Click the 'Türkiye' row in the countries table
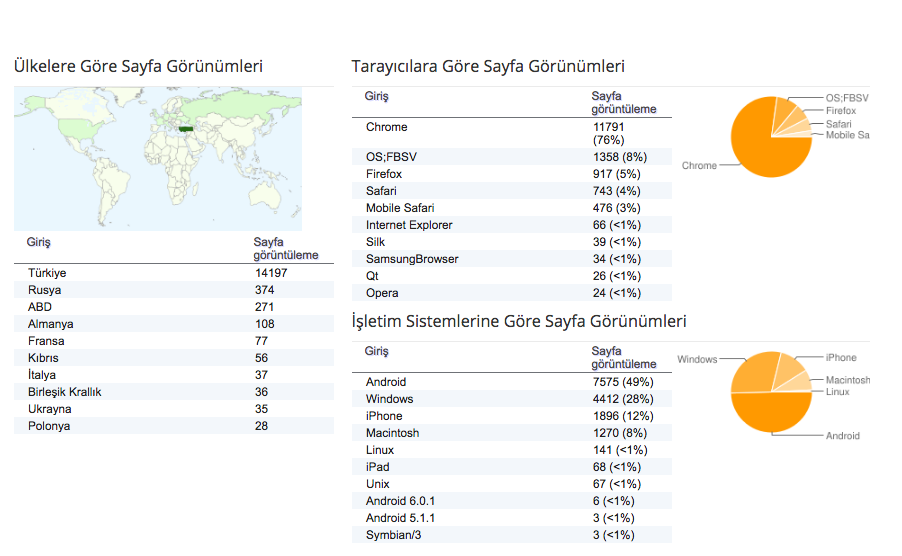The image size is (902, 556). pyautogui.click(x=174, y=273)
